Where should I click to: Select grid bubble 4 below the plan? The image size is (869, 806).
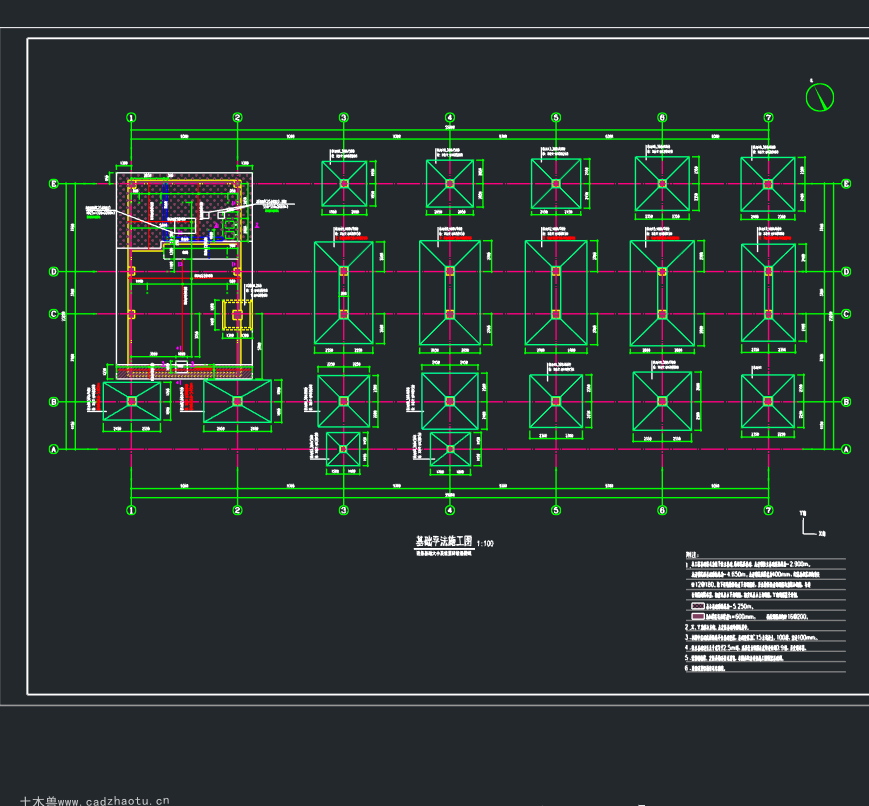point(450,510)
